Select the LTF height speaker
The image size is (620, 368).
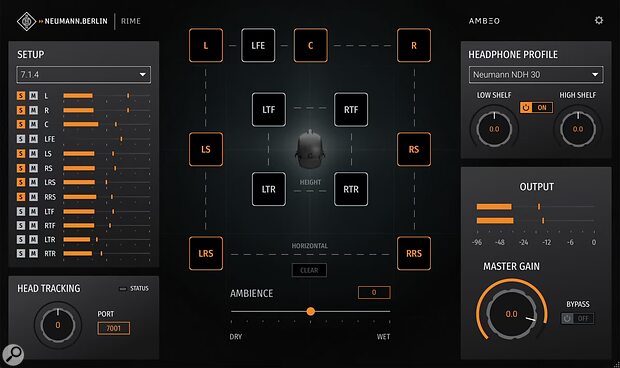[268, 109]
